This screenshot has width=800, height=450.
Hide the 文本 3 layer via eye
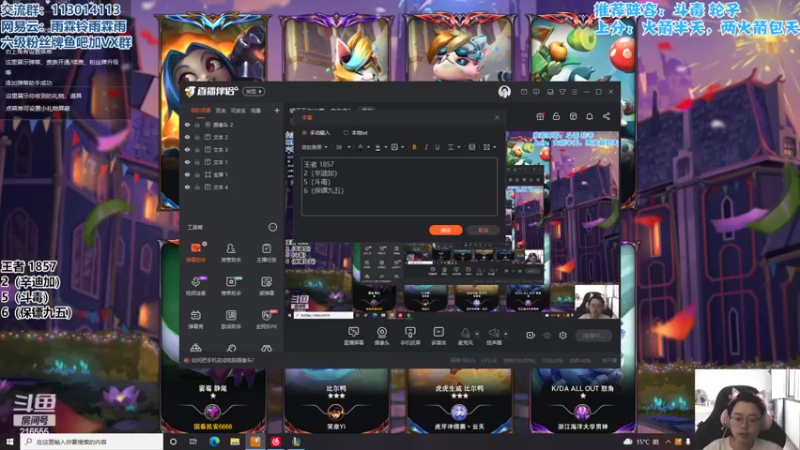187,149
